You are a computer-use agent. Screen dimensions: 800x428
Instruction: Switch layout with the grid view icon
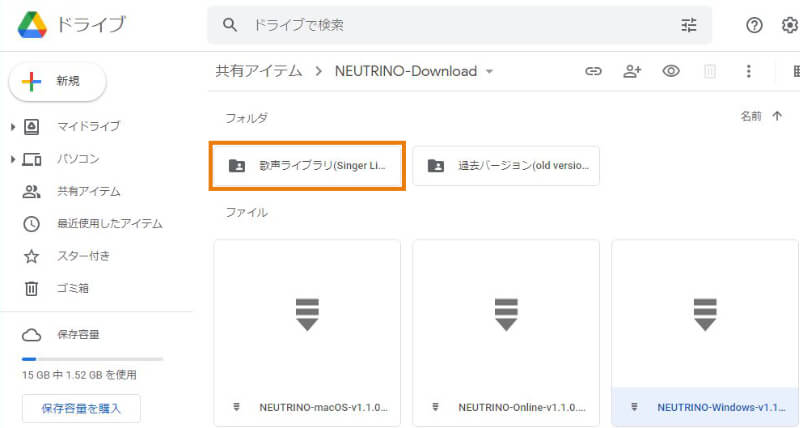tap(796, 71)
